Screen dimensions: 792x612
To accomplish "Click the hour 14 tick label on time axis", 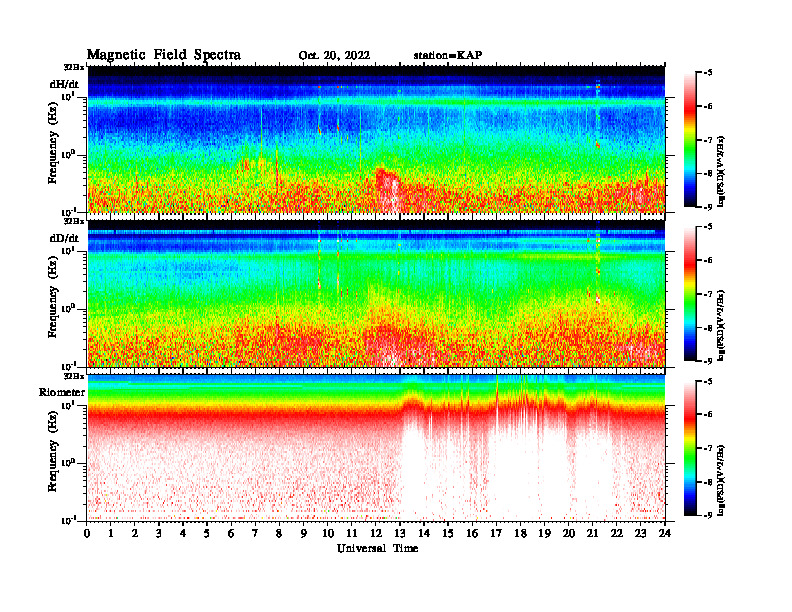I will click(424, 533).
